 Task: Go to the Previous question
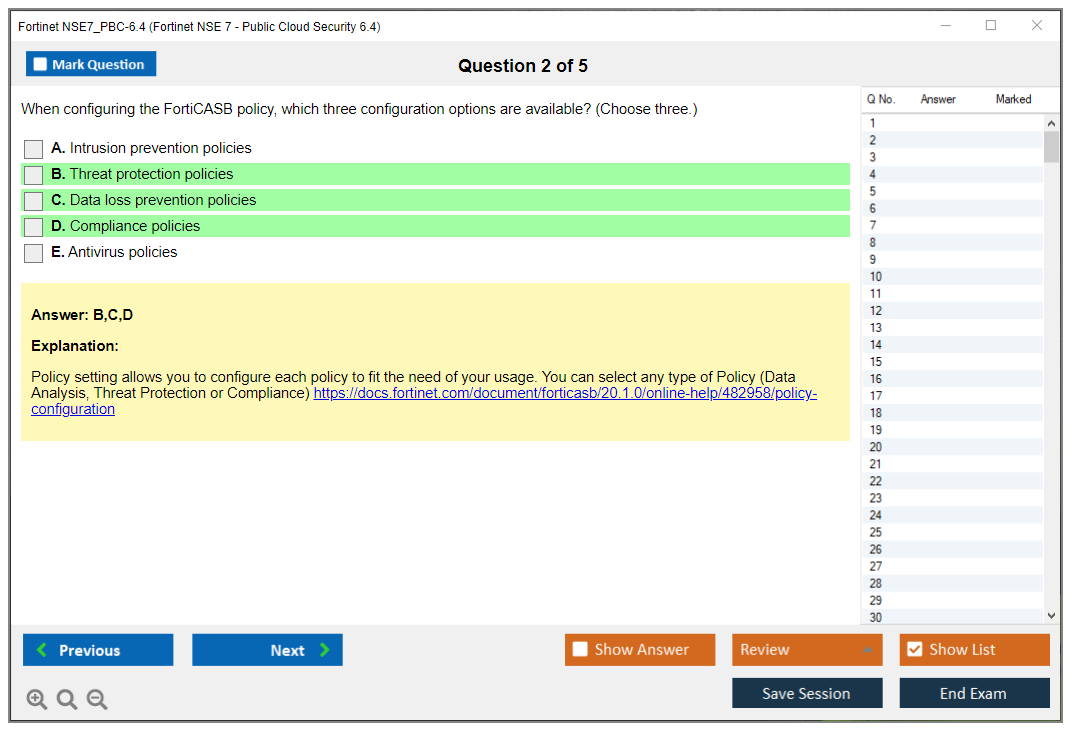pos(98,650)
